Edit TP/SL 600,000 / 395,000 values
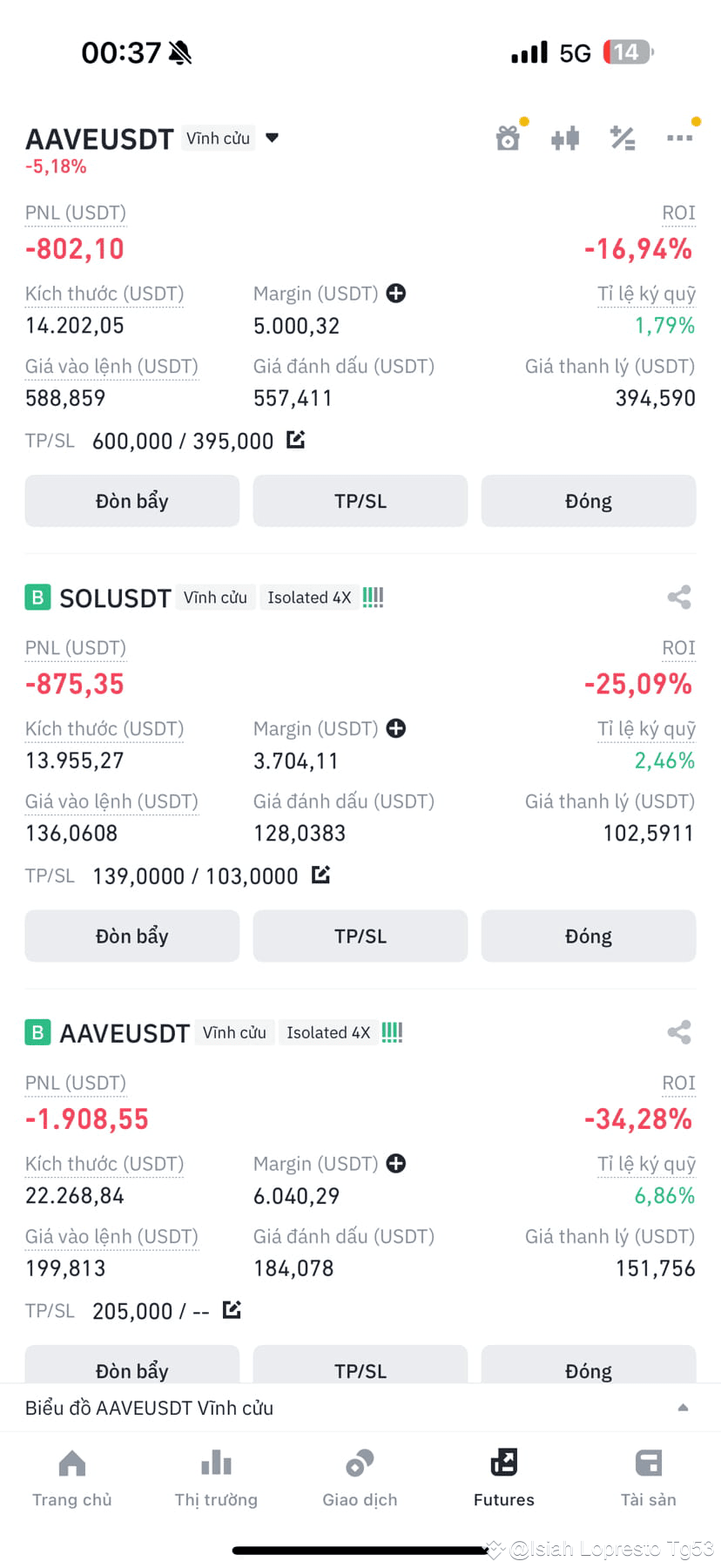 296,440
